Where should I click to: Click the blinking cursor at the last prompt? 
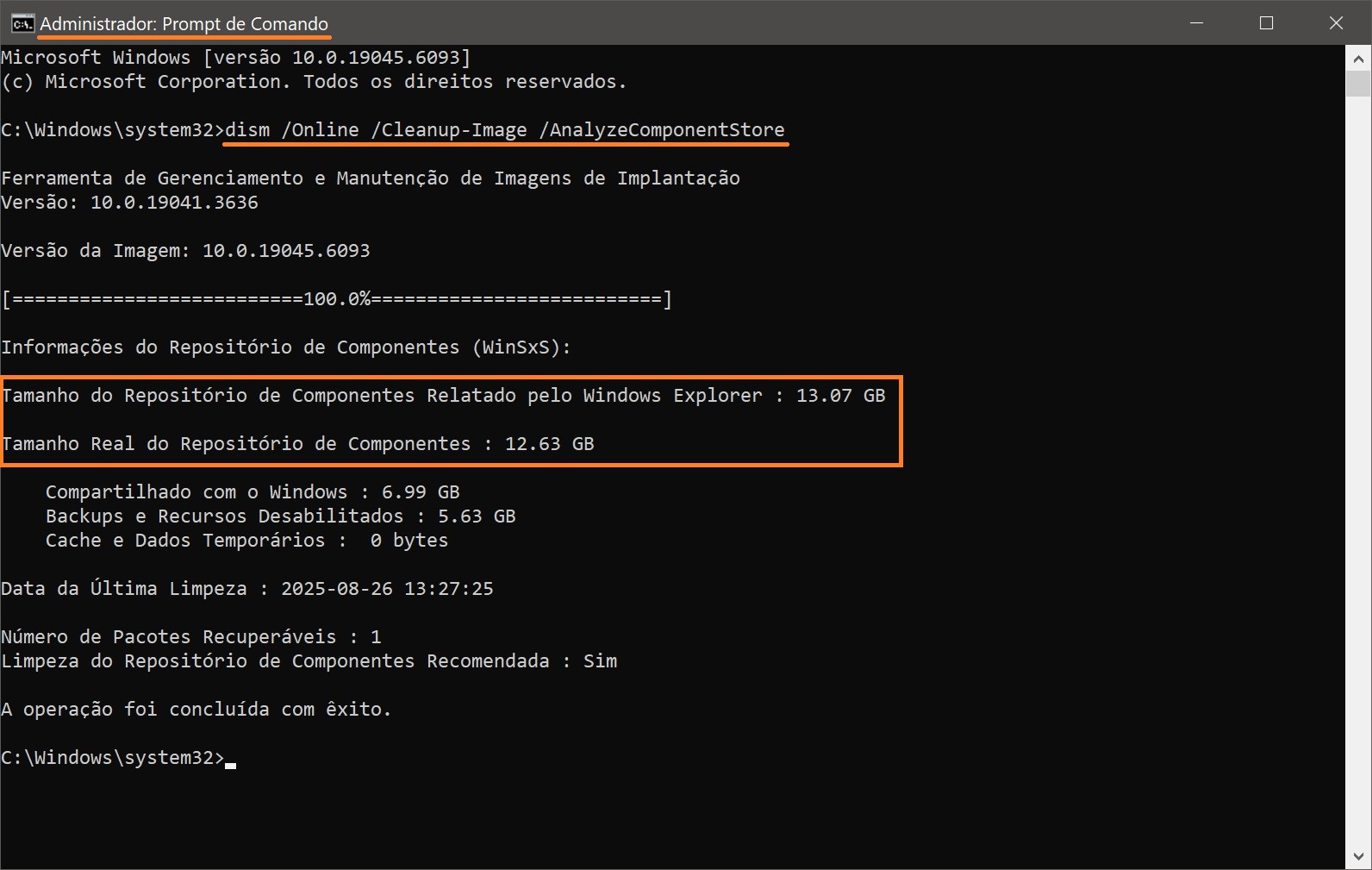point(230,762)
